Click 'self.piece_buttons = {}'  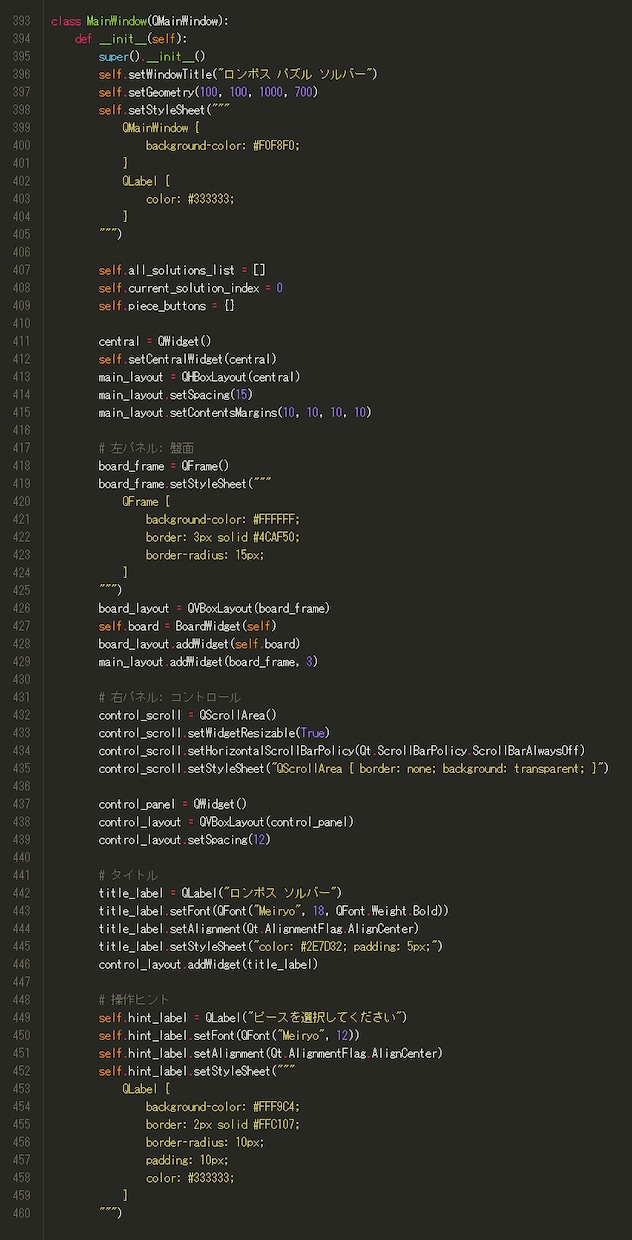[167, 306]
